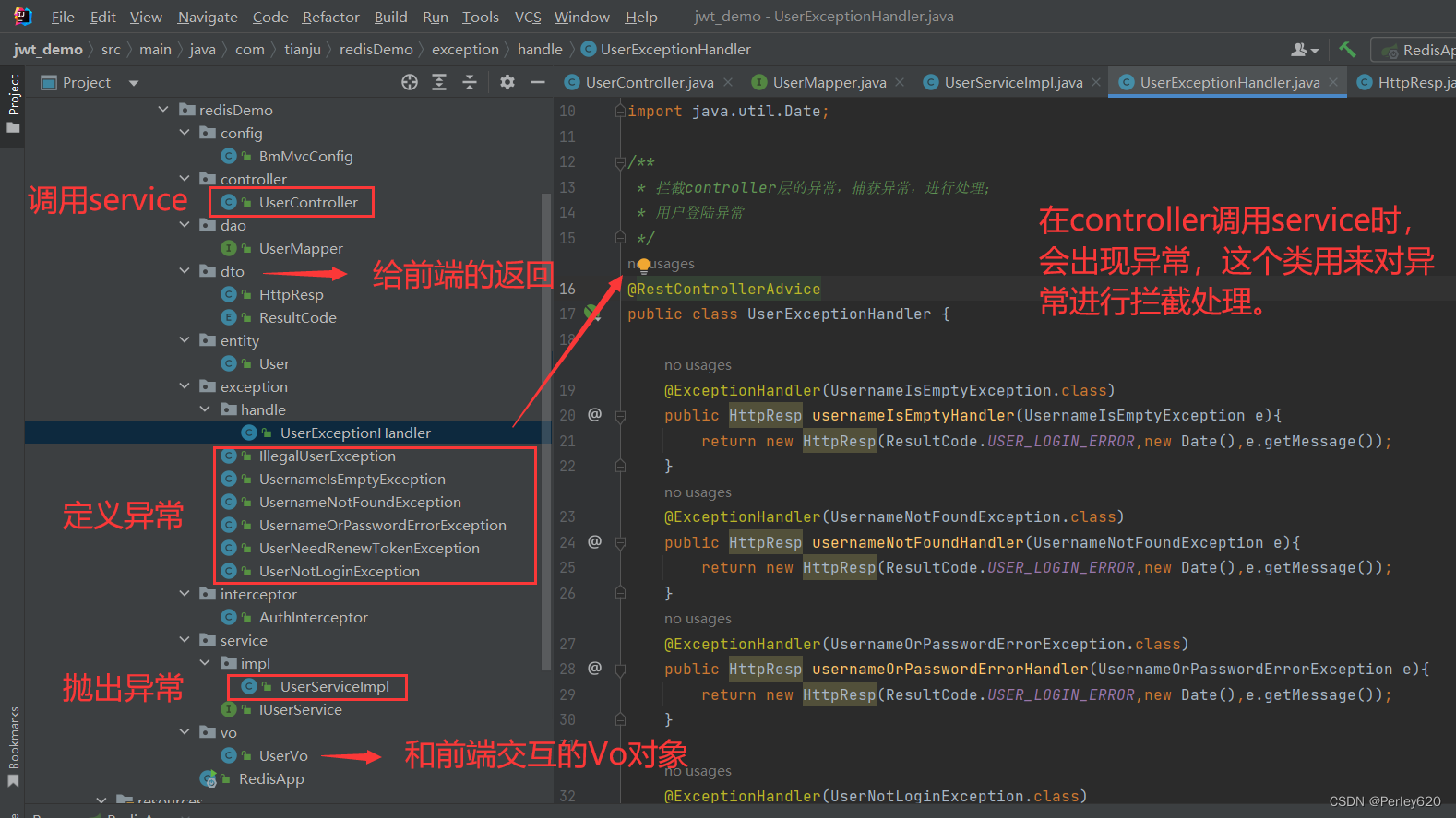Screen dimensions: 1456x818
Task: Select UserController in project tree
Action: [308, 202]
